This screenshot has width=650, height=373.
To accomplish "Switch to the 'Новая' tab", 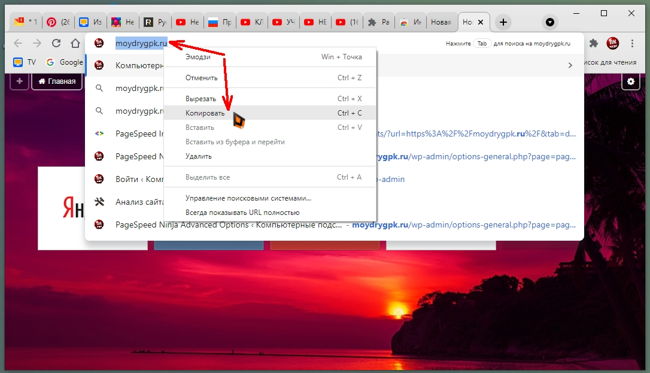I will [x=441, y=22].
